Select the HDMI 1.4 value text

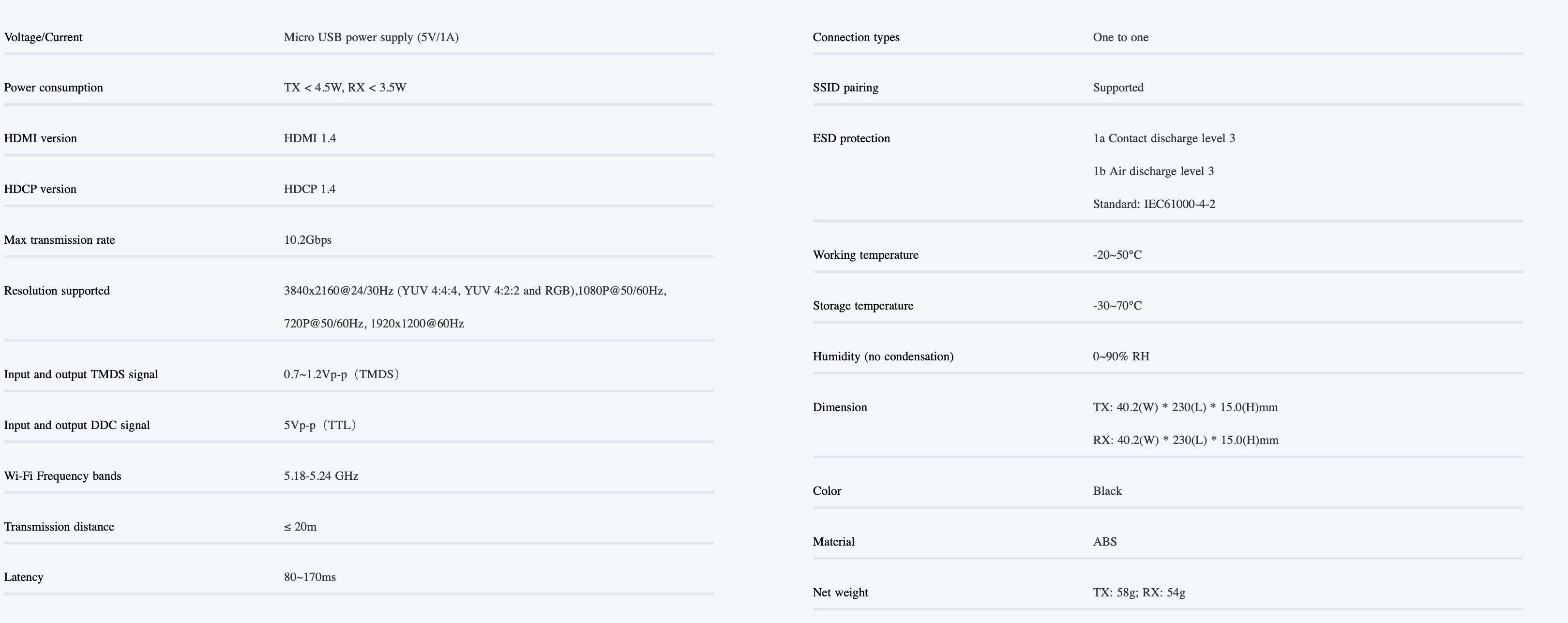(x=310, y=138)
